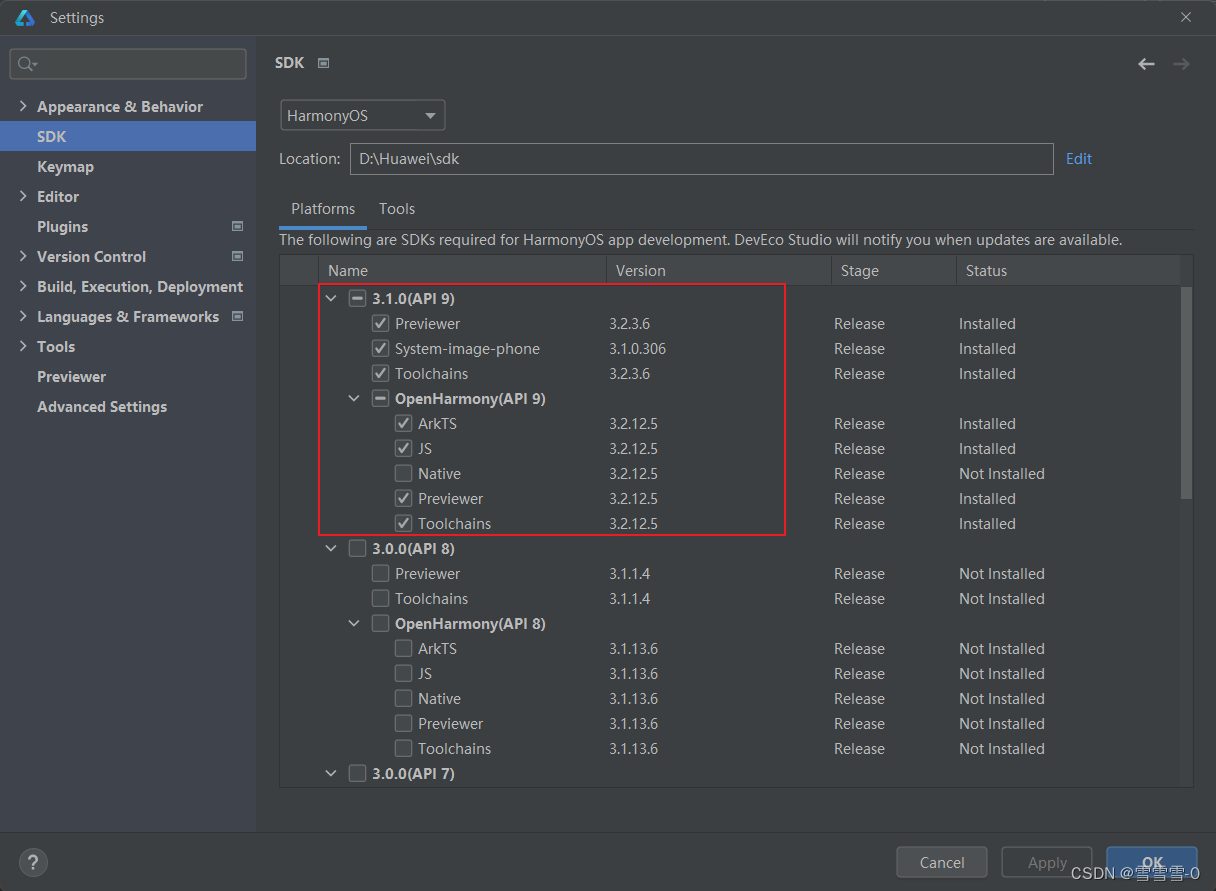Check Previewer 3.1.13.6 checkbox
This screenshot has height=891, width=1216.
403,723
